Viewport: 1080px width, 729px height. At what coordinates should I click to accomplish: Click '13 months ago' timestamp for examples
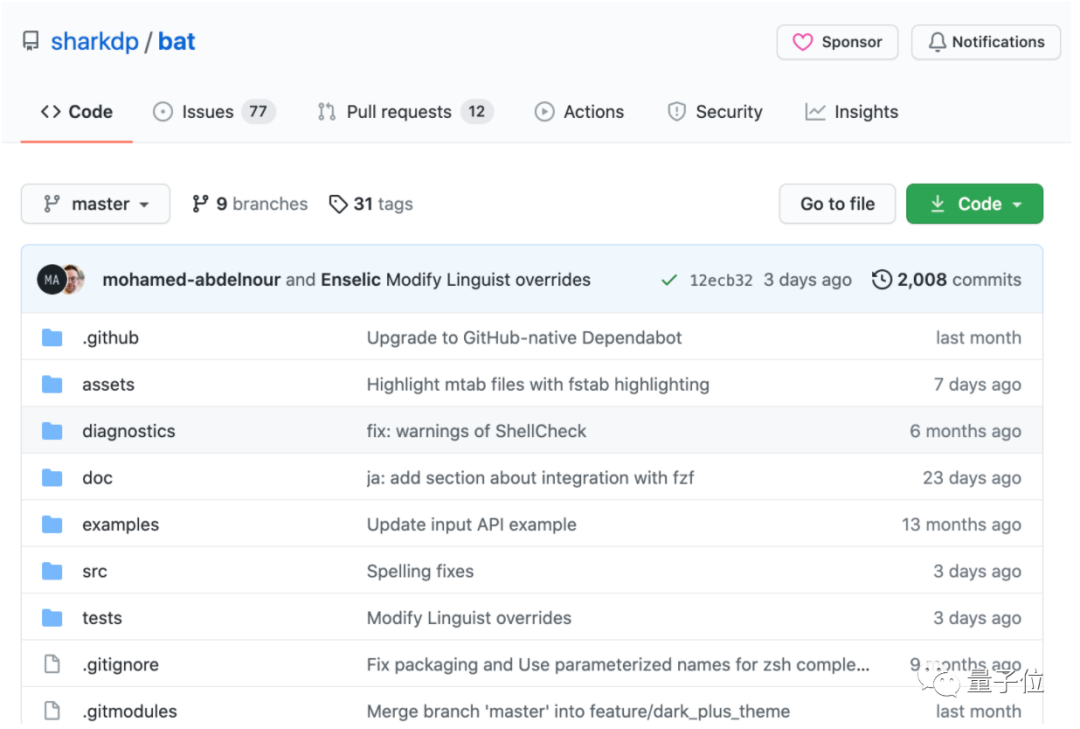962,525
